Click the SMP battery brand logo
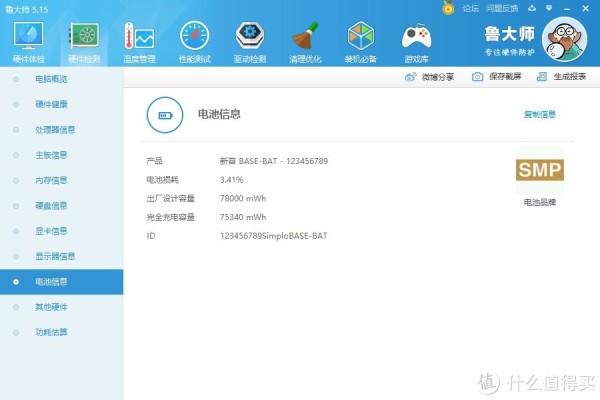 [x=540, y=170]
